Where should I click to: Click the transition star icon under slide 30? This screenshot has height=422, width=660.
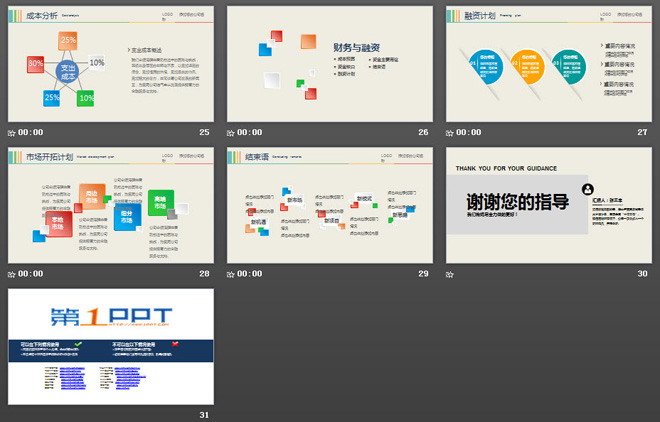[450, 273]
